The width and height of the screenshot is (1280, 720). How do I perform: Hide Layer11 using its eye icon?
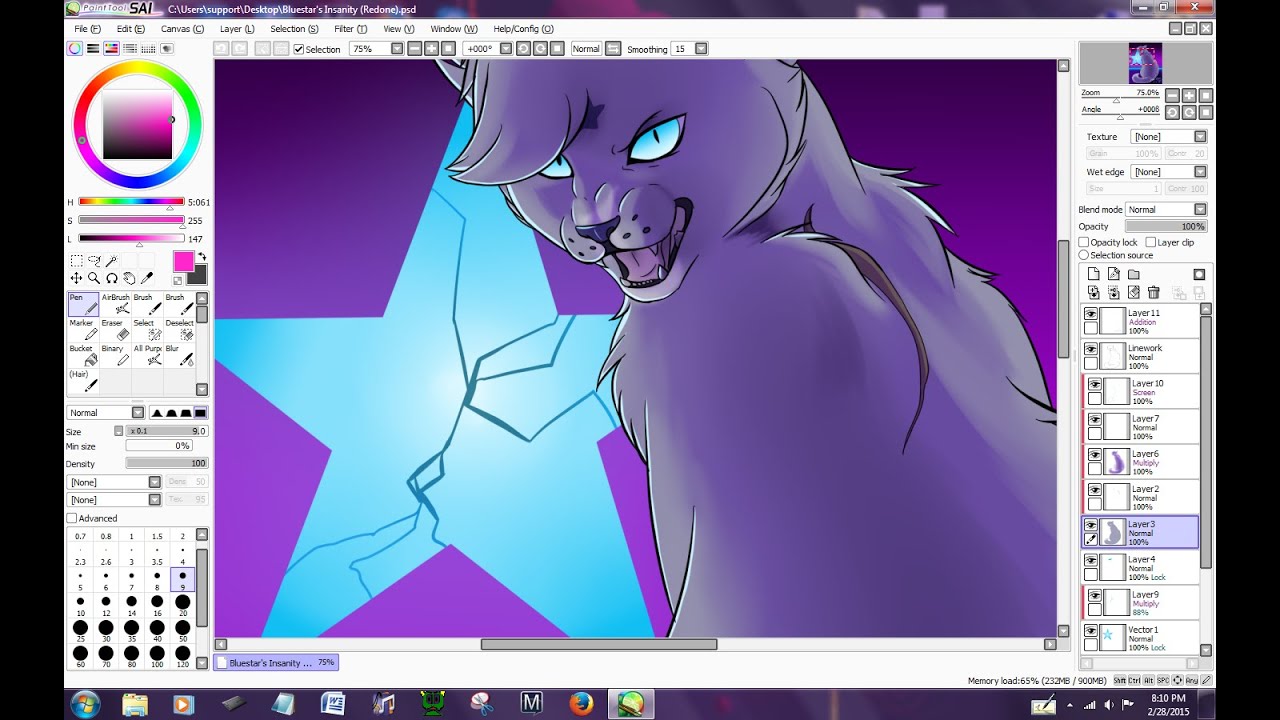[x=1091, y=313]
